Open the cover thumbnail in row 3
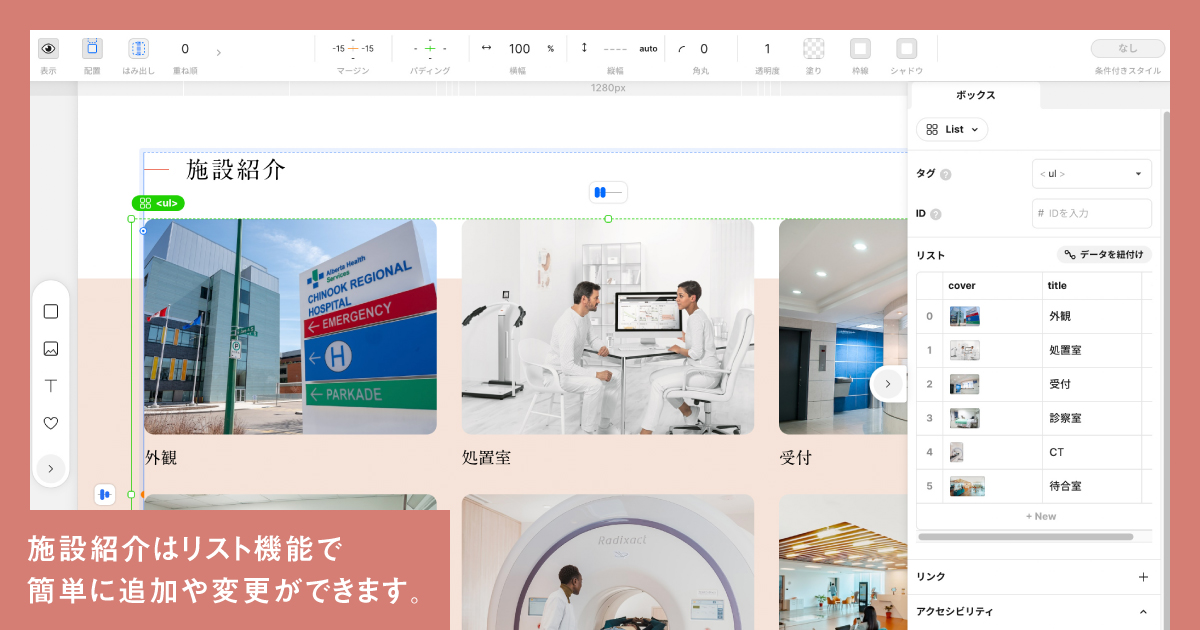Screen dimensions: 1200x630 965,418
